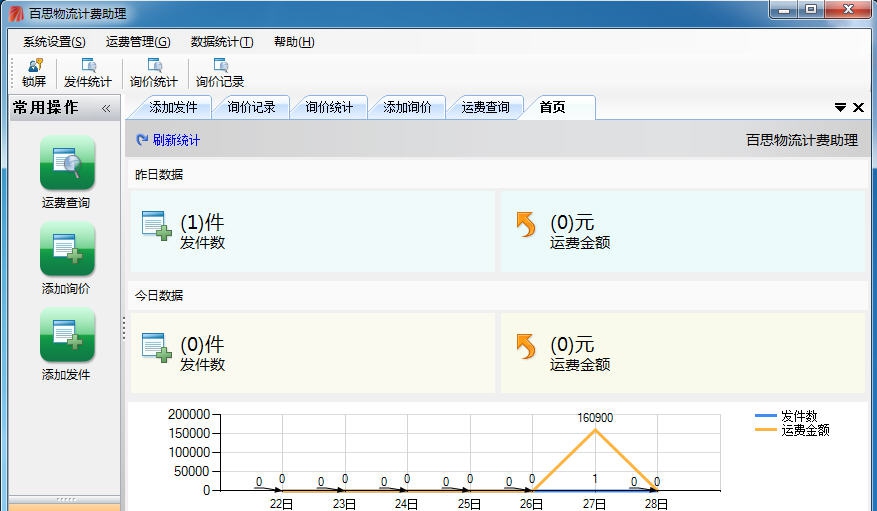
Task: Click the green 添加询价 sidebar icon
Action: click(67, 249)
